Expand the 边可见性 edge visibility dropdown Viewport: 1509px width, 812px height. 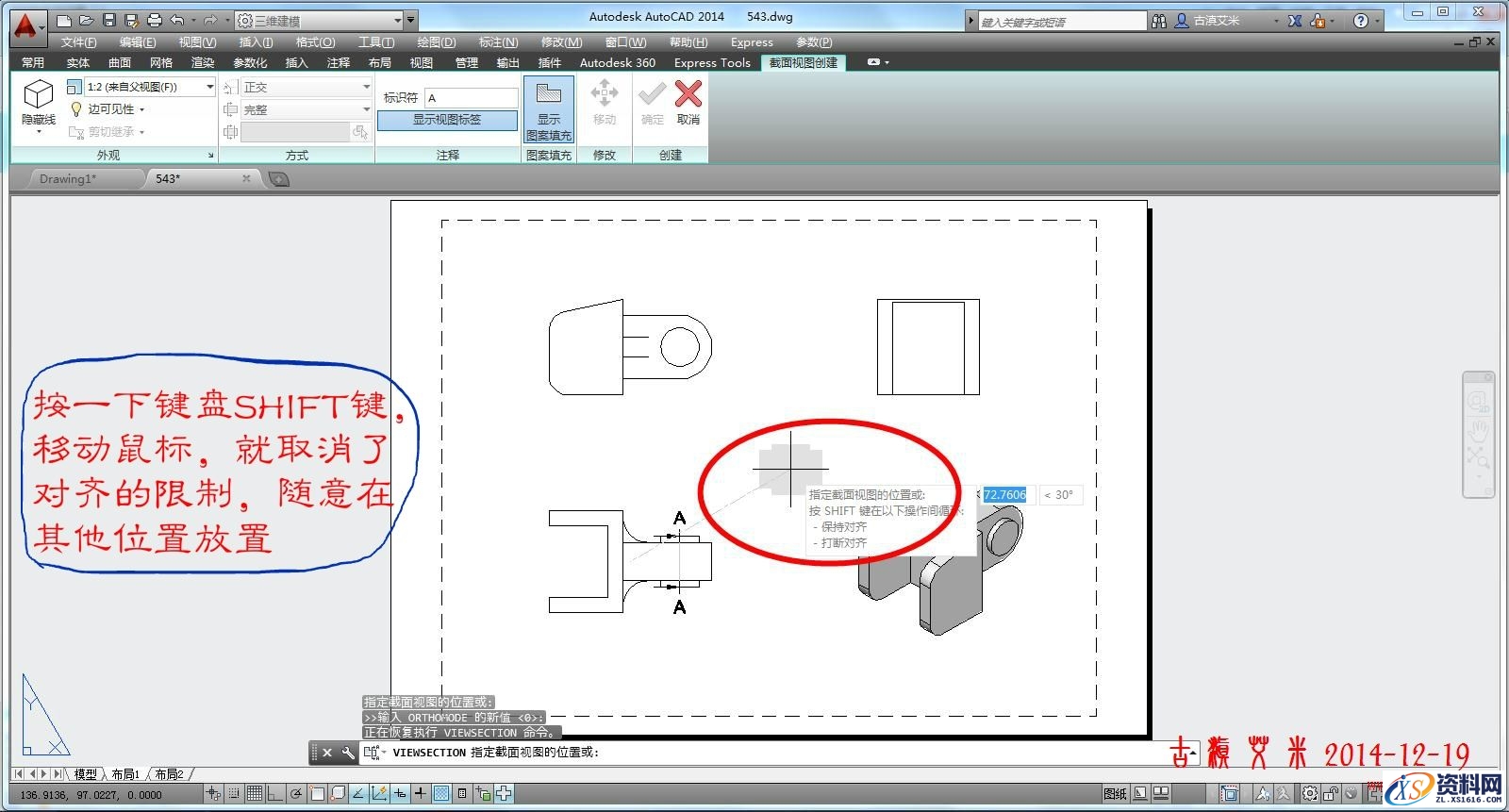(x=115, y=109)
